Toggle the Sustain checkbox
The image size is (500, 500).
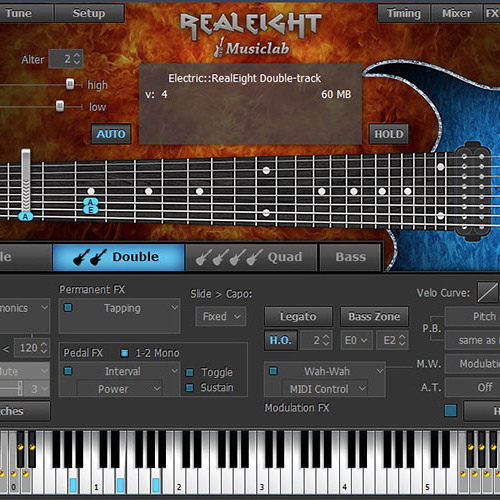[190, 388]
